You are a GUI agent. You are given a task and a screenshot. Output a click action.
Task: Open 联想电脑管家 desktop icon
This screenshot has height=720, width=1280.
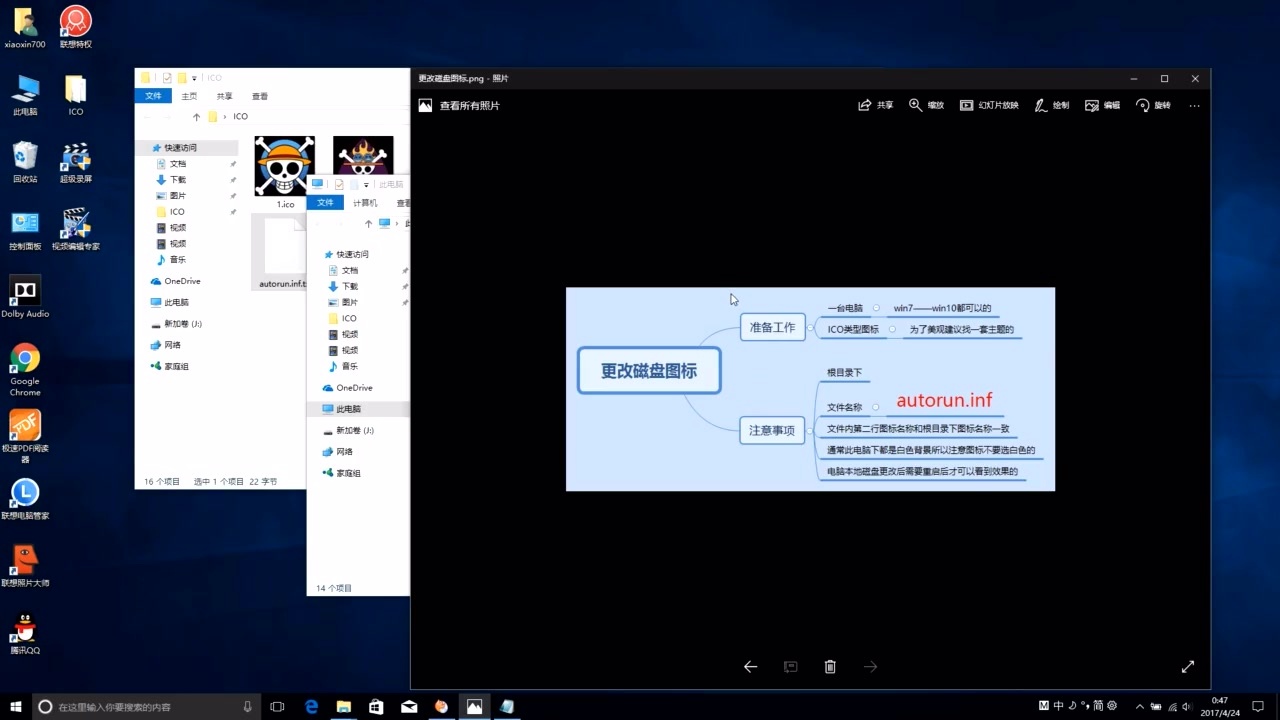point(25,499)
